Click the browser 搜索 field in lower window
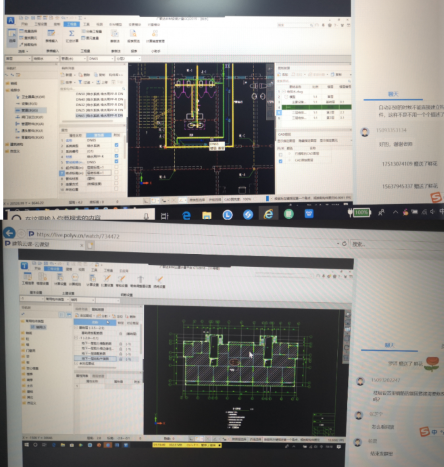The width and height of the screenshot is (444, 467). tap(397, 244)
